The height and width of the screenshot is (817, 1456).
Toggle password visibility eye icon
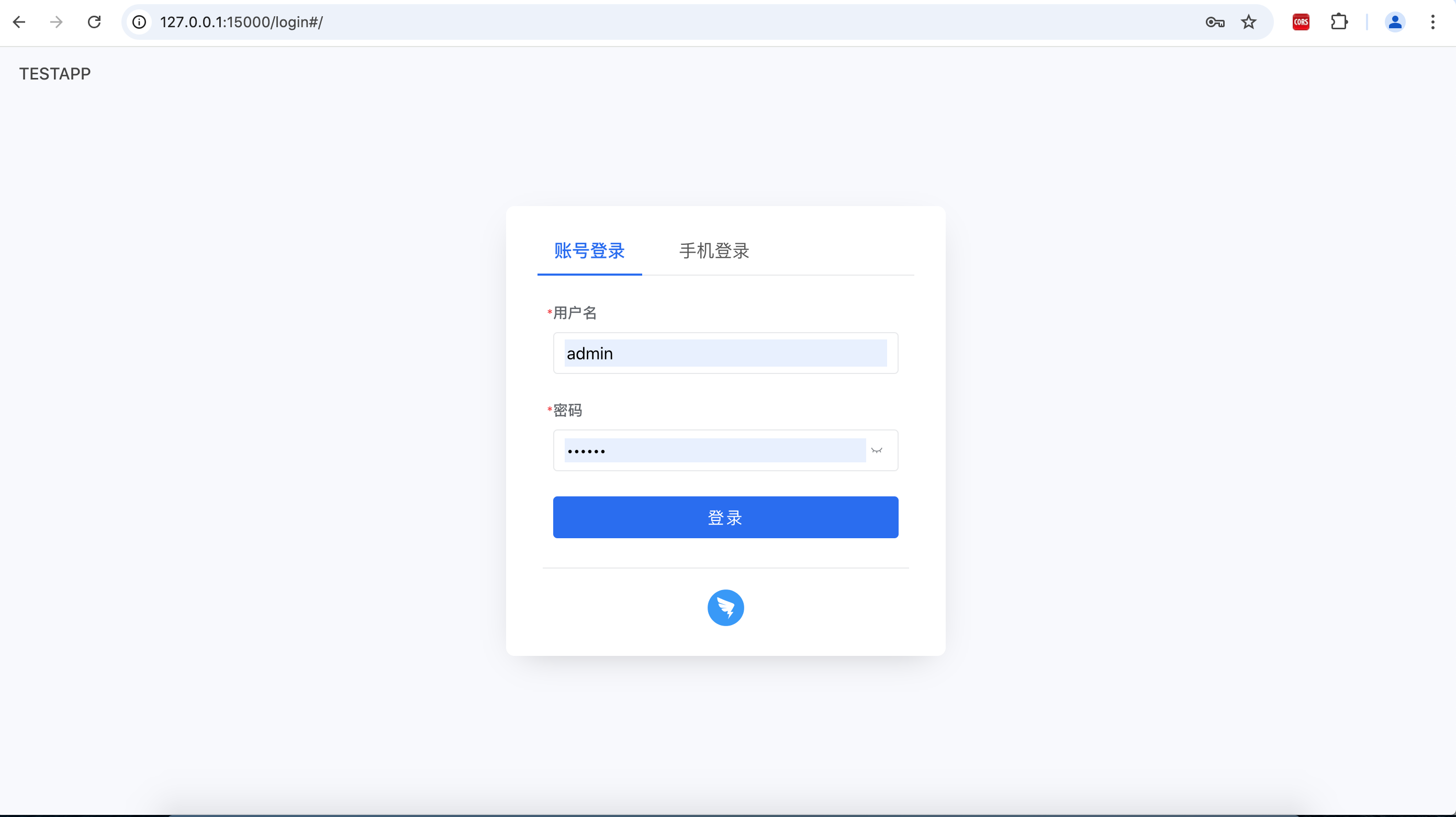click(x=876, y=450)
